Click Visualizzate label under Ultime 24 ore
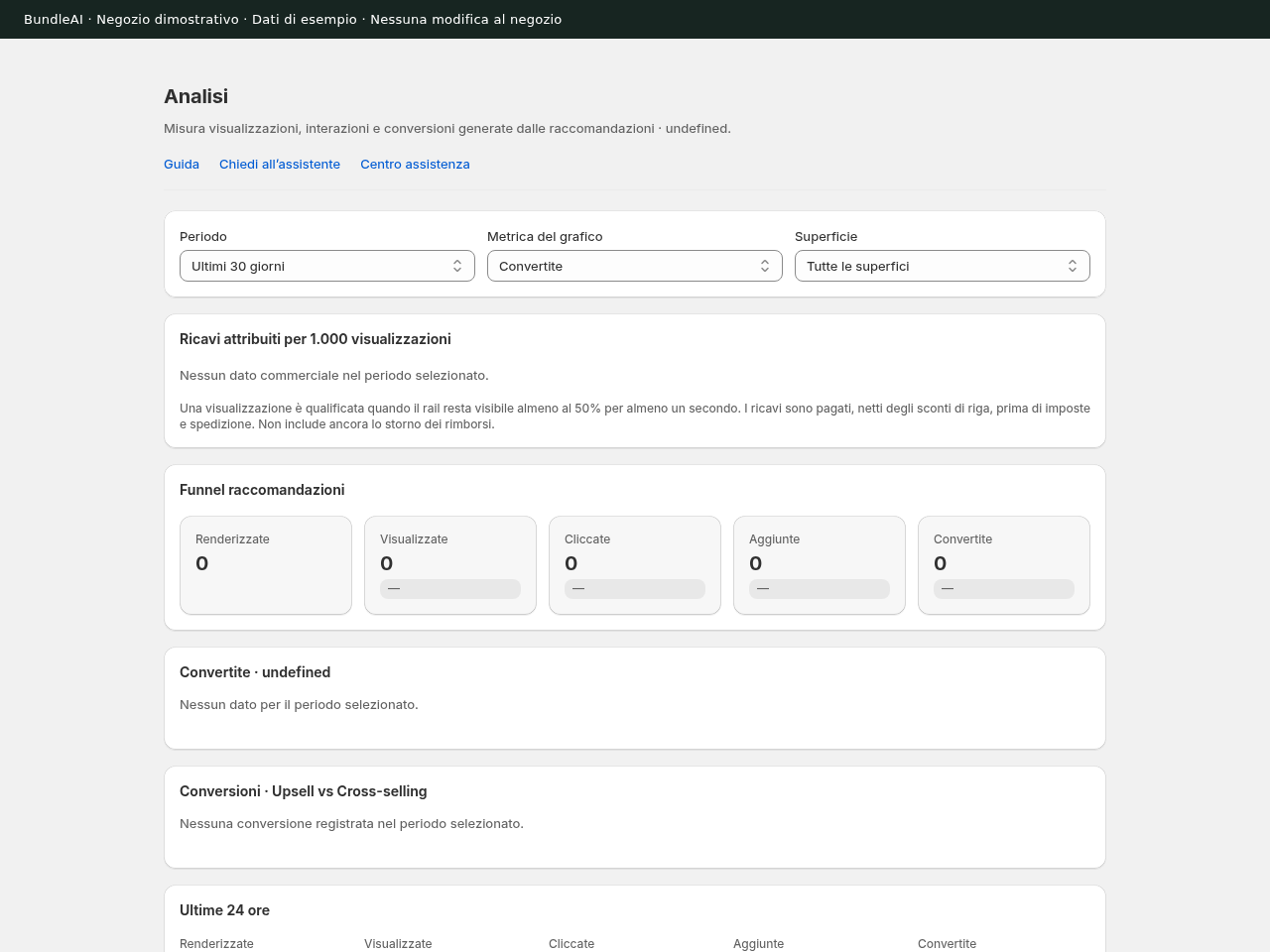1270x952 pixels. [398, 944]
